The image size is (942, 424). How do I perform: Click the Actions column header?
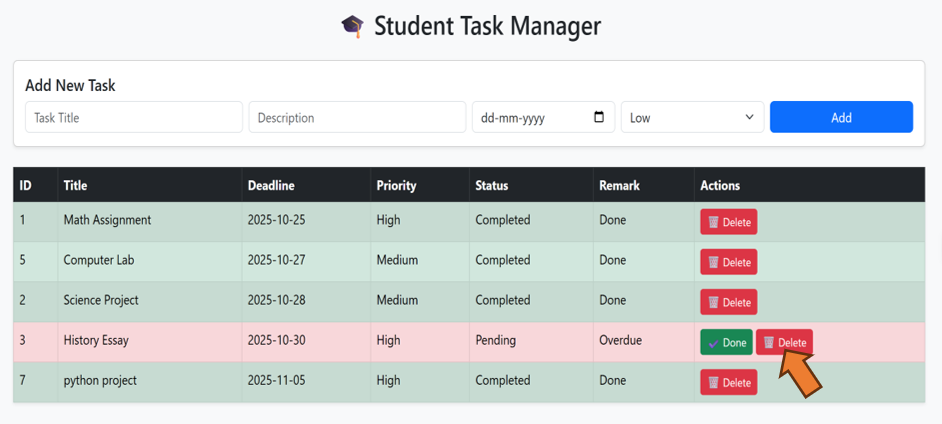point(810,186)
